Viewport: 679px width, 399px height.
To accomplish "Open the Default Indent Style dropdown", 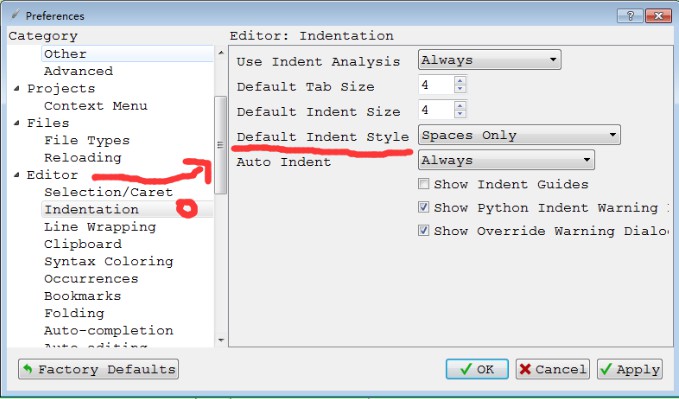I will (x=519, y=135).
